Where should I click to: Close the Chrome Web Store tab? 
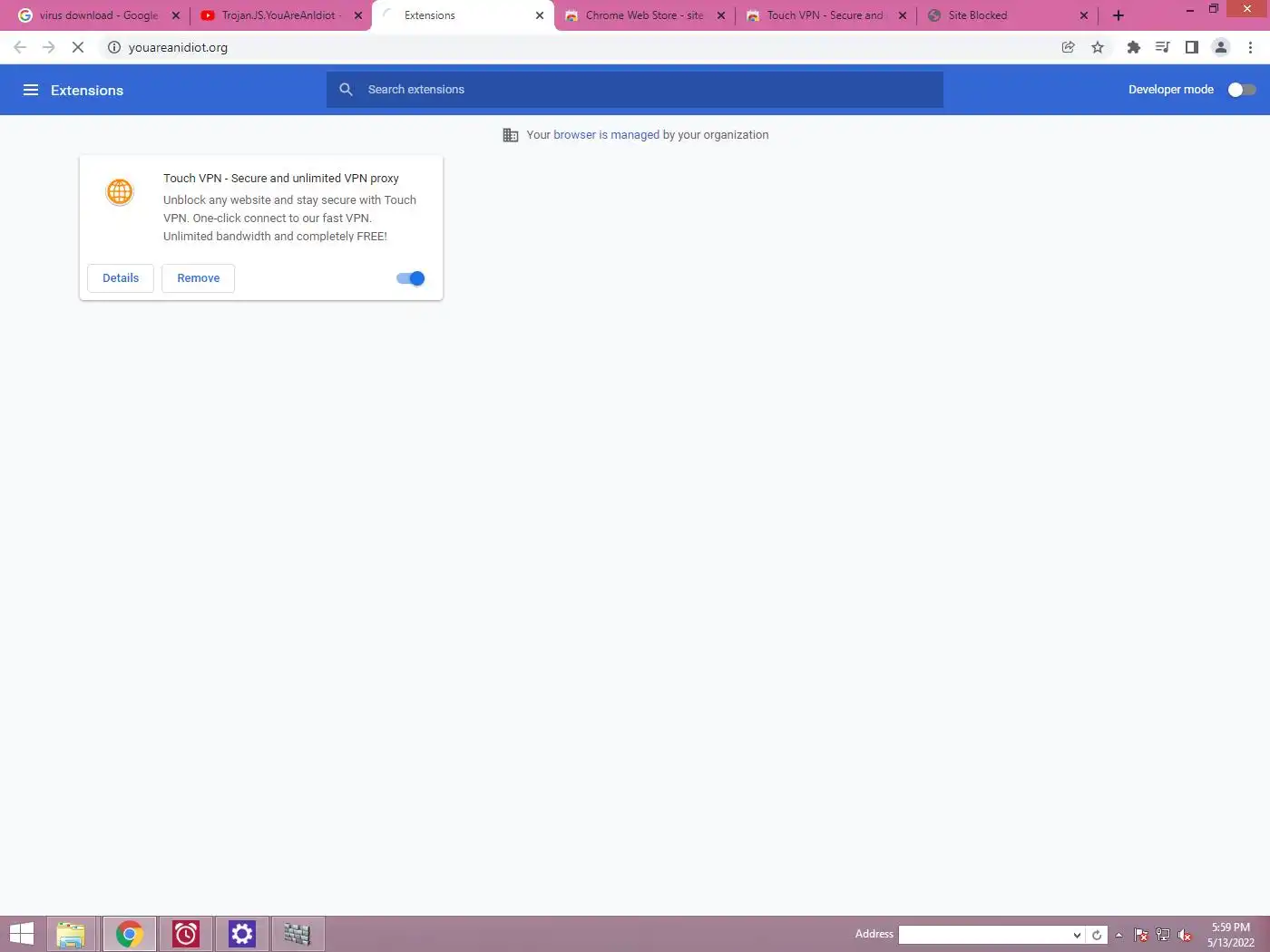click(x=721, y=15)
